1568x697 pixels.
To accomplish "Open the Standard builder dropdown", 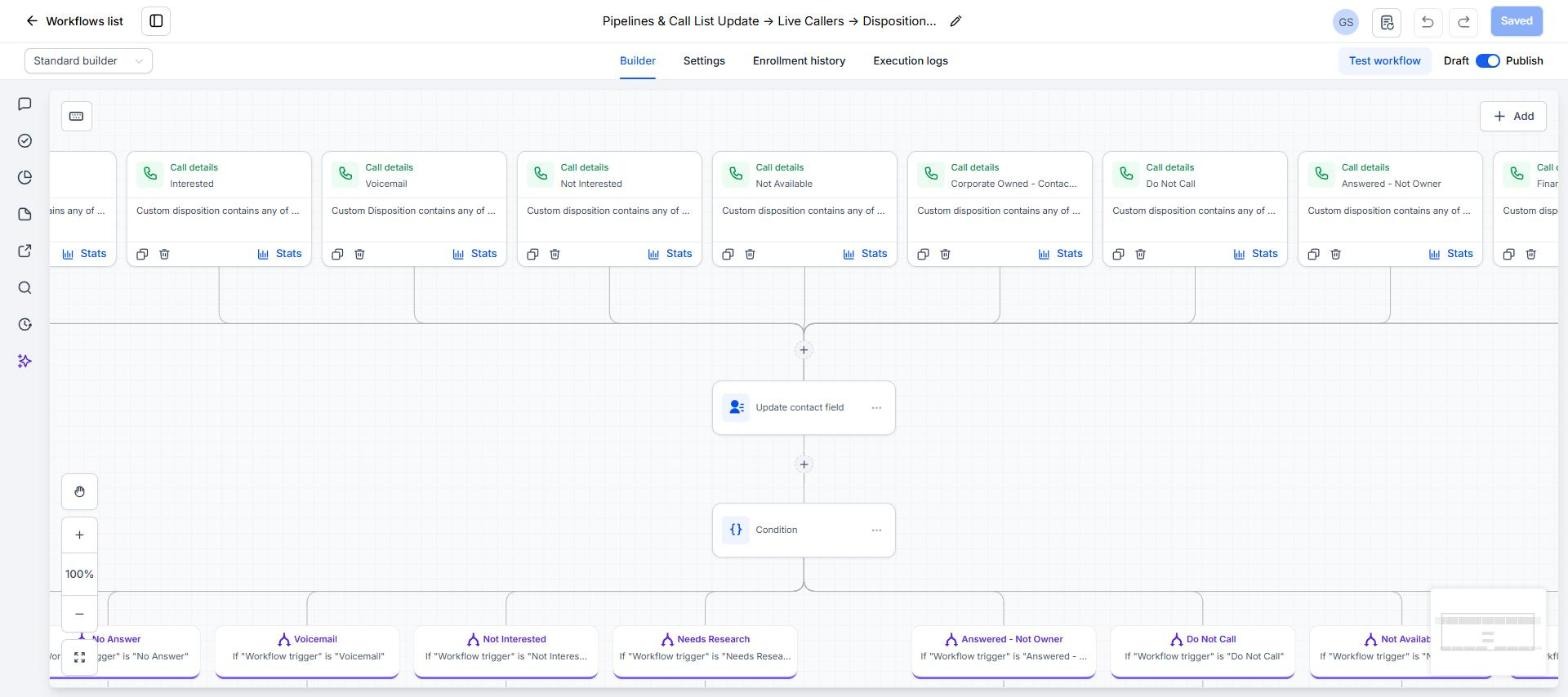I will [89, 61].
